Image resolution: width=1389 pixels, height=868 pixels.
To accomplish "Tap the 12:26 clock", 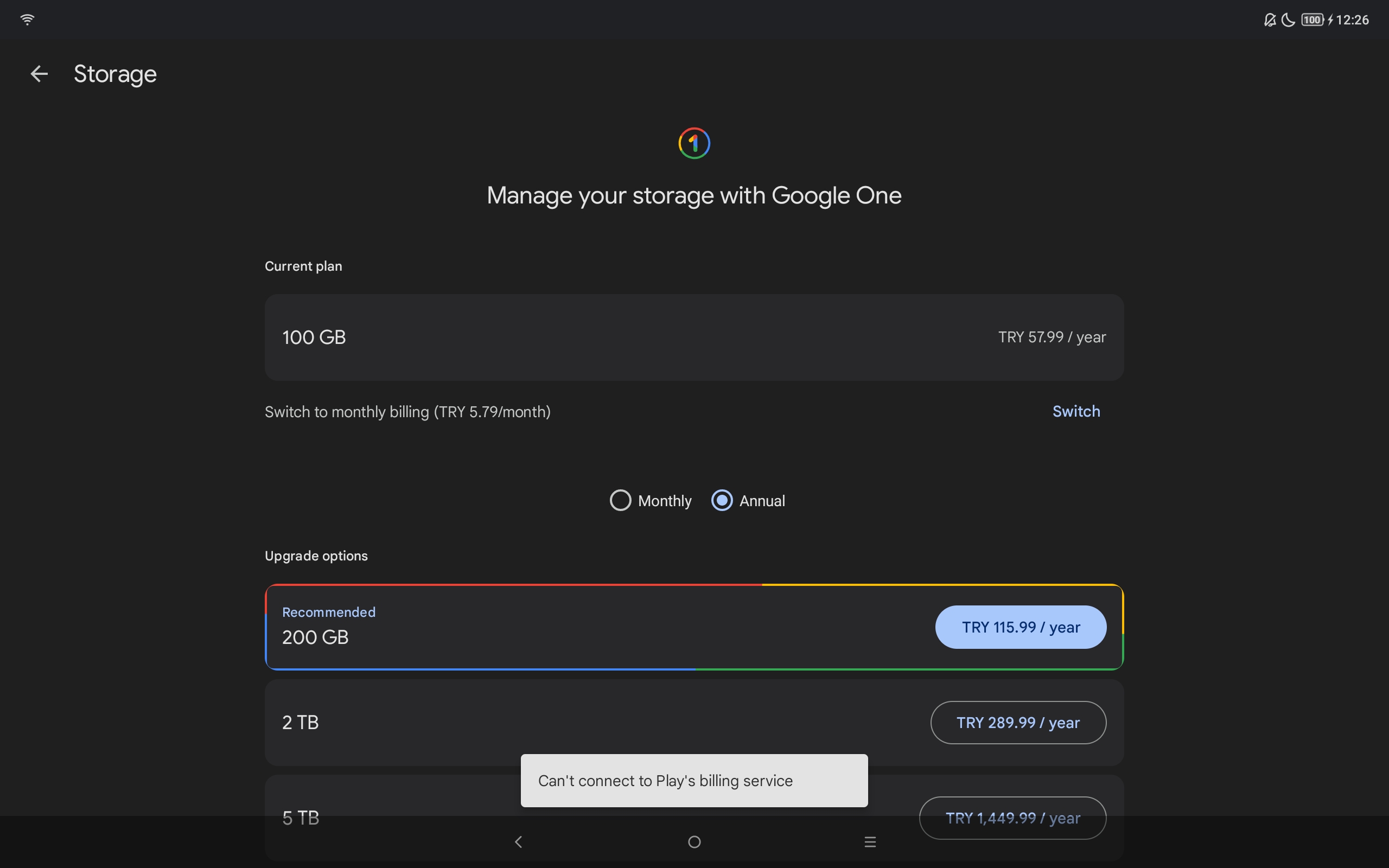I will pos(1352,20).
